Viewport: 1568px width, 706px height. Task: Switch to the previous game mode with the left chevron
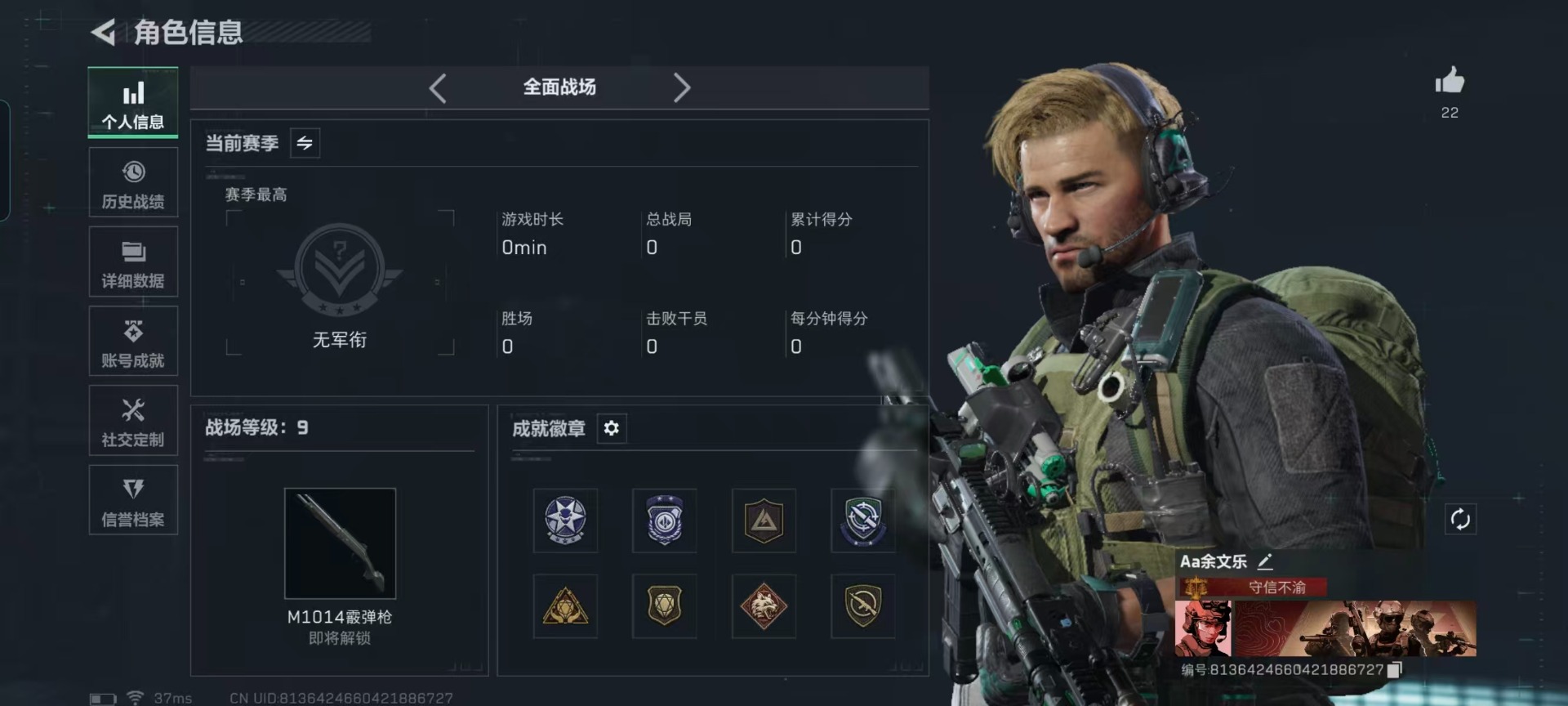(x=438, y=87)
